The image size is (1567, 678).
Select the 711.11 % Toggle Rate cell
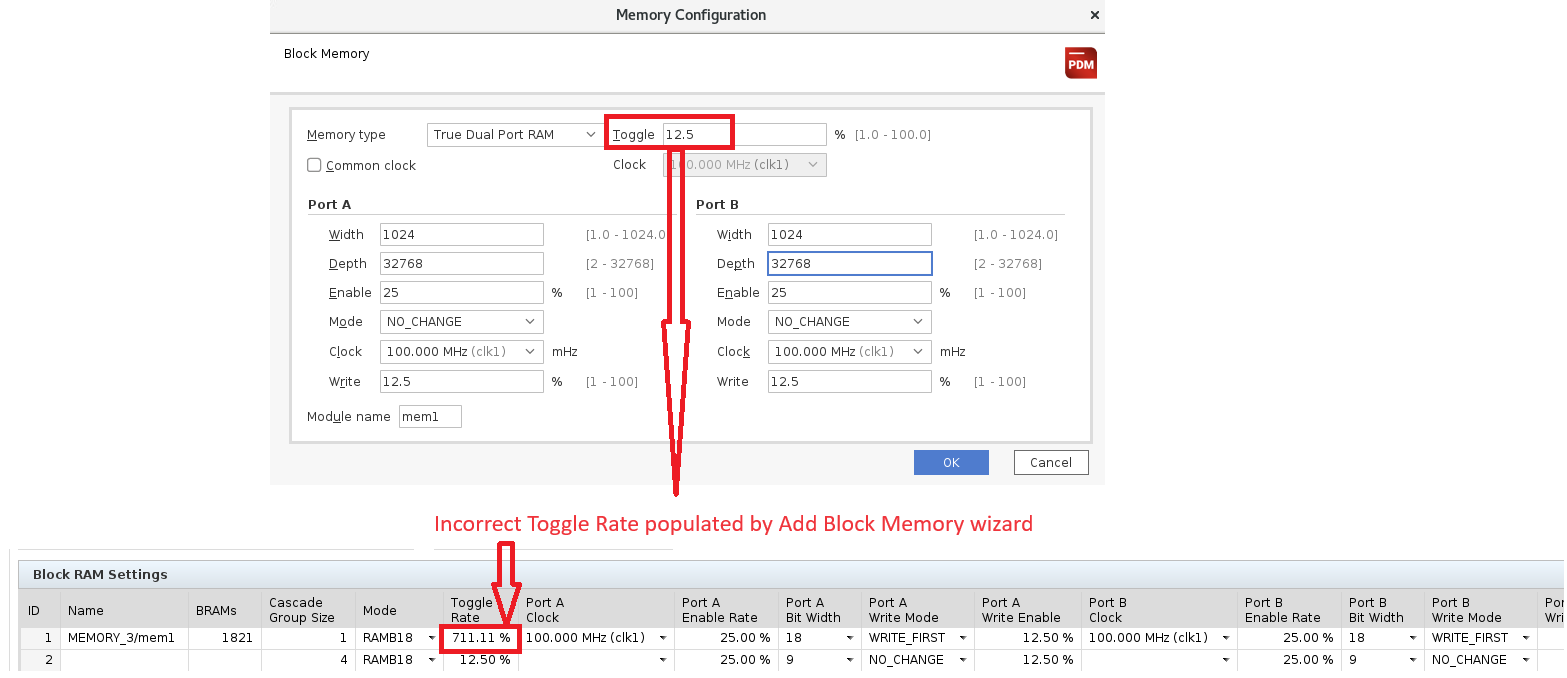480,637
